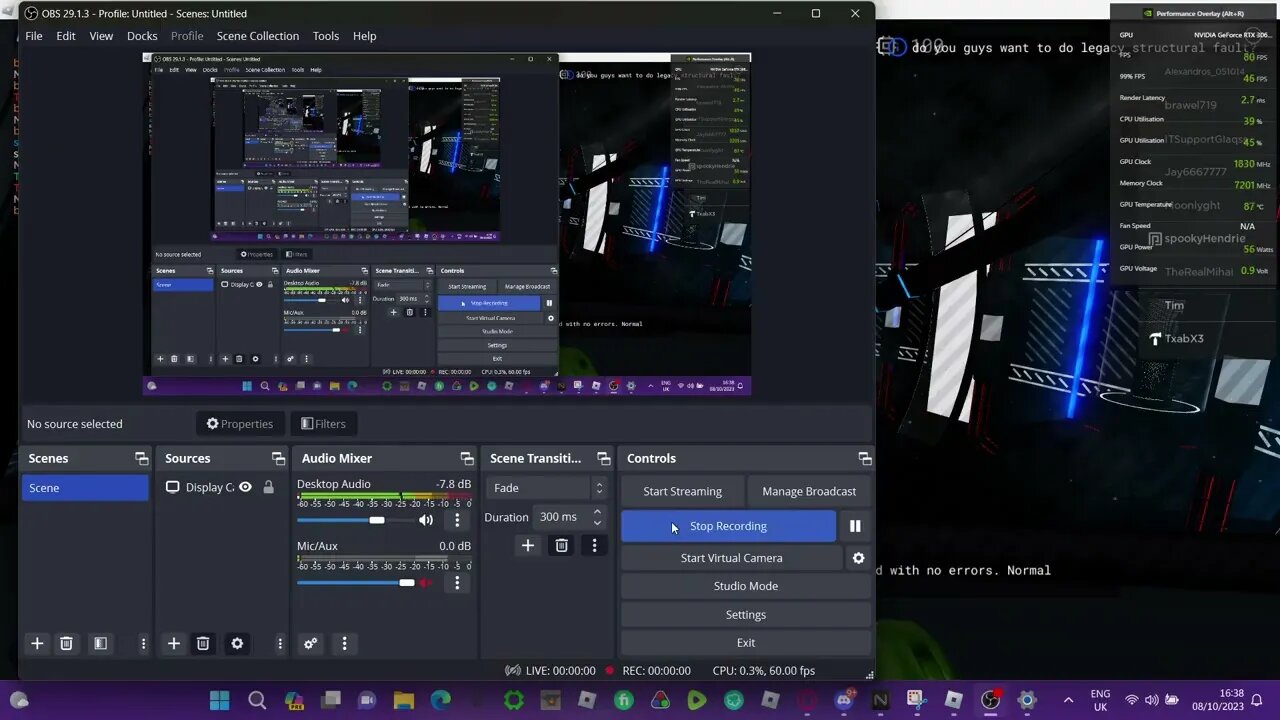Screen dimensions: 1280x720
Task: Open source properties gear in Sources dock
Action: pos(237,643)
